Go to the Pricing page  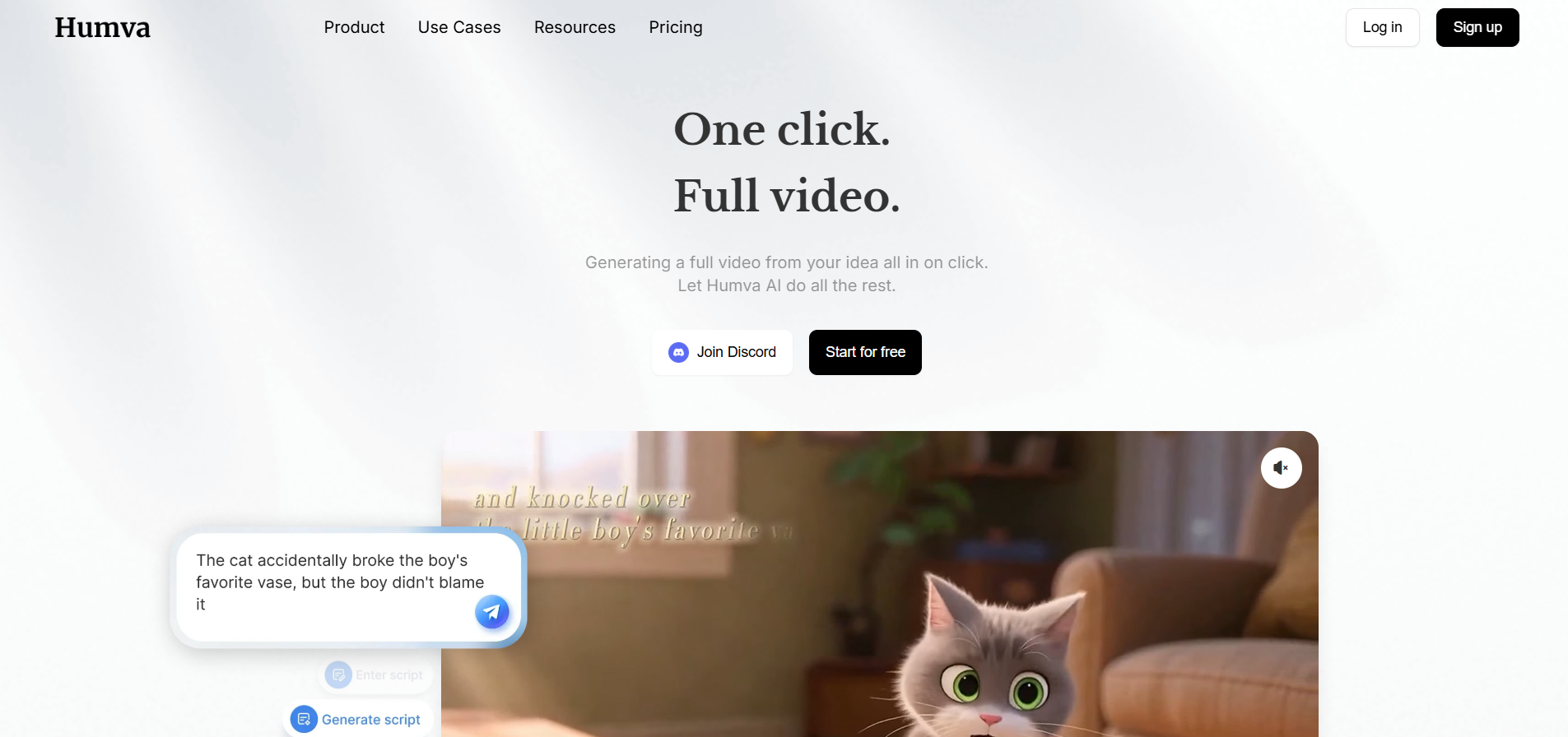click(x=676, y=27)
